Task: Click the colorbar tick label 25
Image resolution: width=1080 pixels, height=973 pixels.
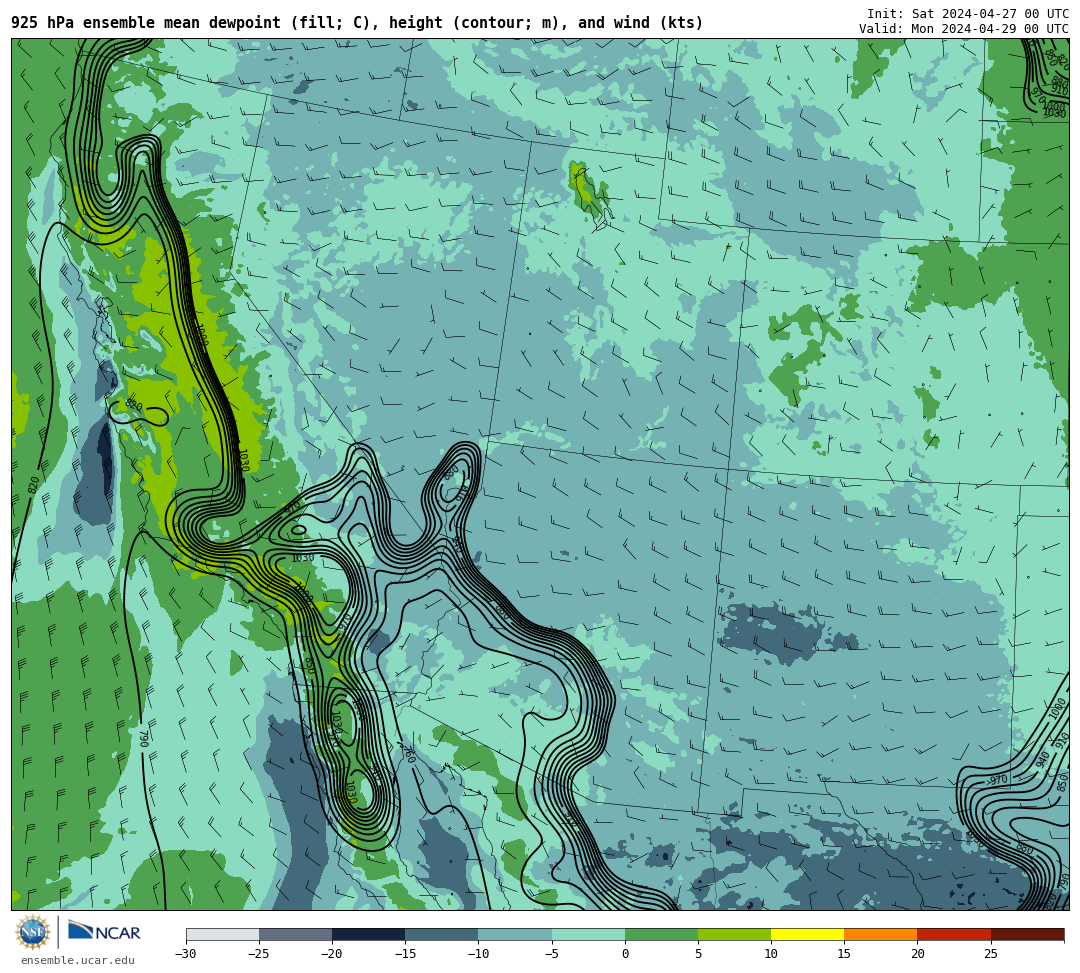Action: pyautogui.click(x=990, y=954)
